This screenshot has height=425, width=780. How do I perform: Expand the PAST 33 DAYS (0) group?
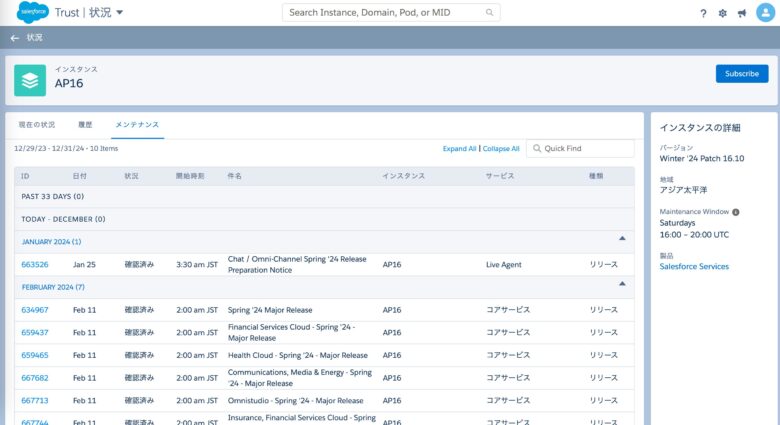pyautogui.click(x=324, y=197)
